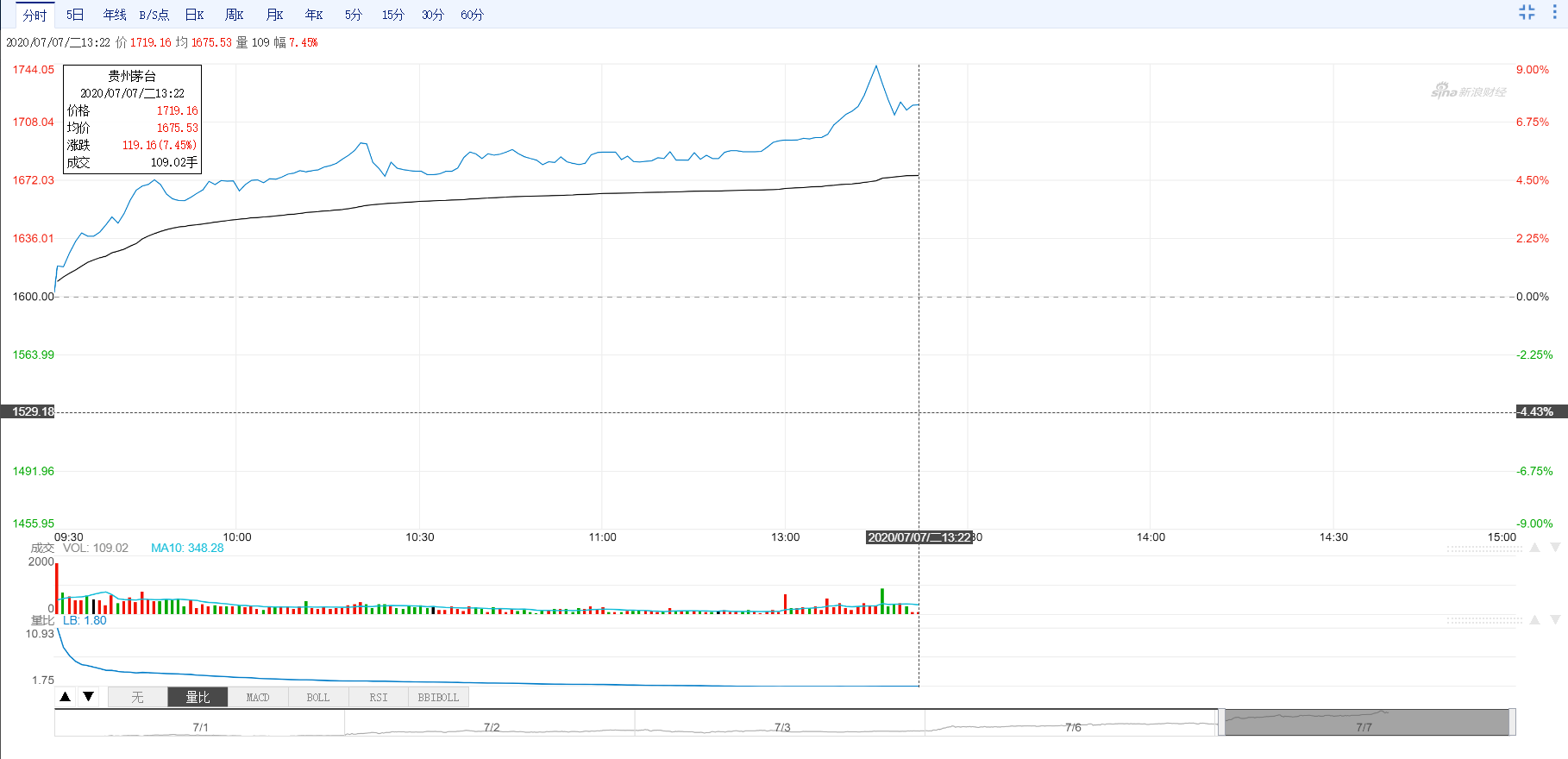Image resolution: width=1568 pixels, height=759 pixels.
Task: Click the crosshair price label 1529.18
Action: click(28, 411)
